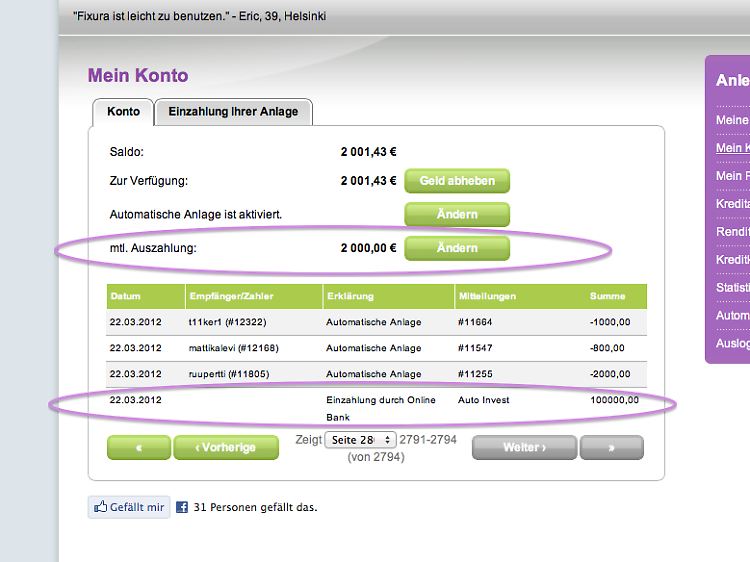
Task: Switch to the Konto tab
Action: click(123, 112)
